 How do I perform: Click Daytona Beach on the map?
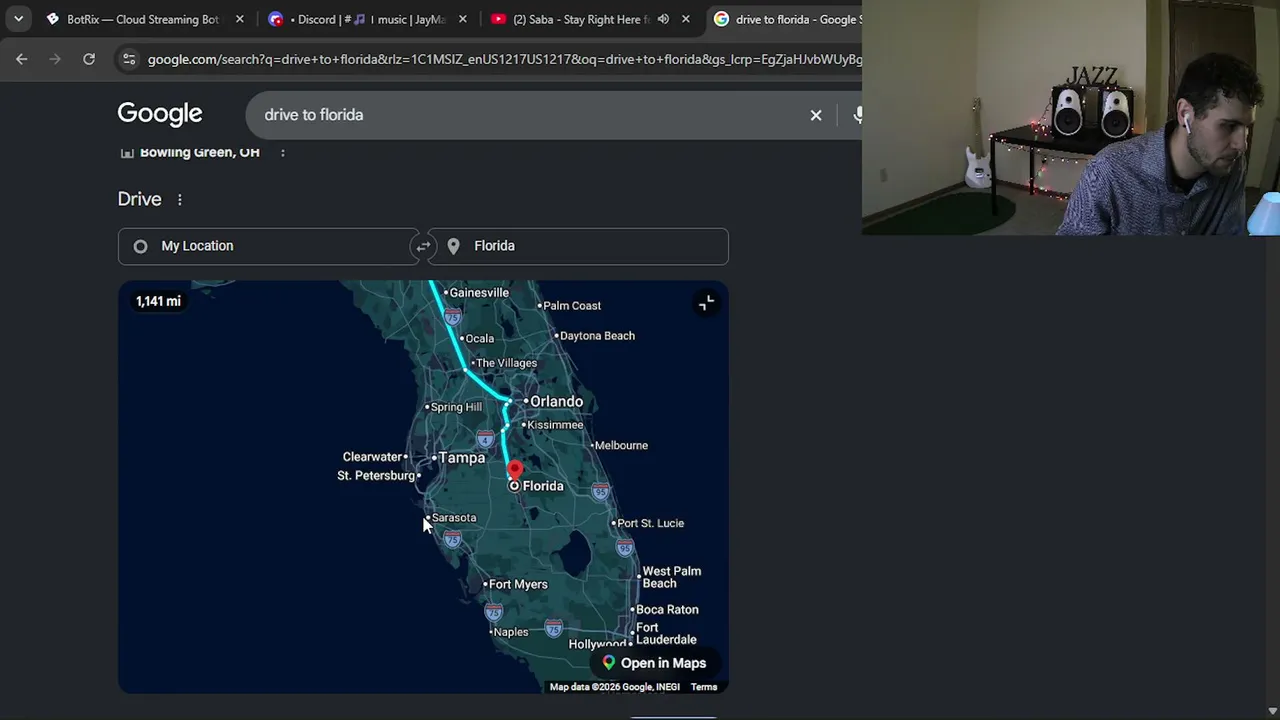click(x=597, y=335)
